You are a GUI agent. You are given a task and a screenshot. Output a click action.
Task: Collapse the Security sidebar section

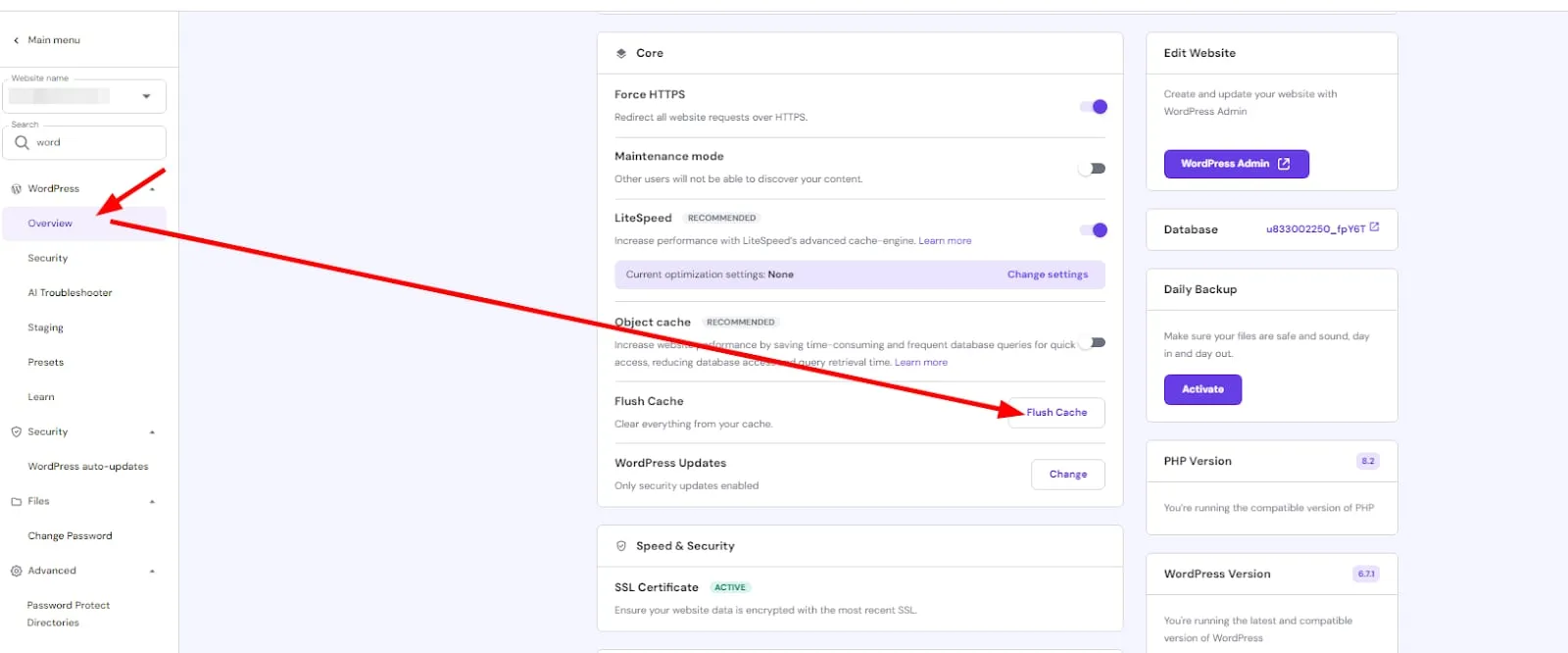tap(152, 432)
